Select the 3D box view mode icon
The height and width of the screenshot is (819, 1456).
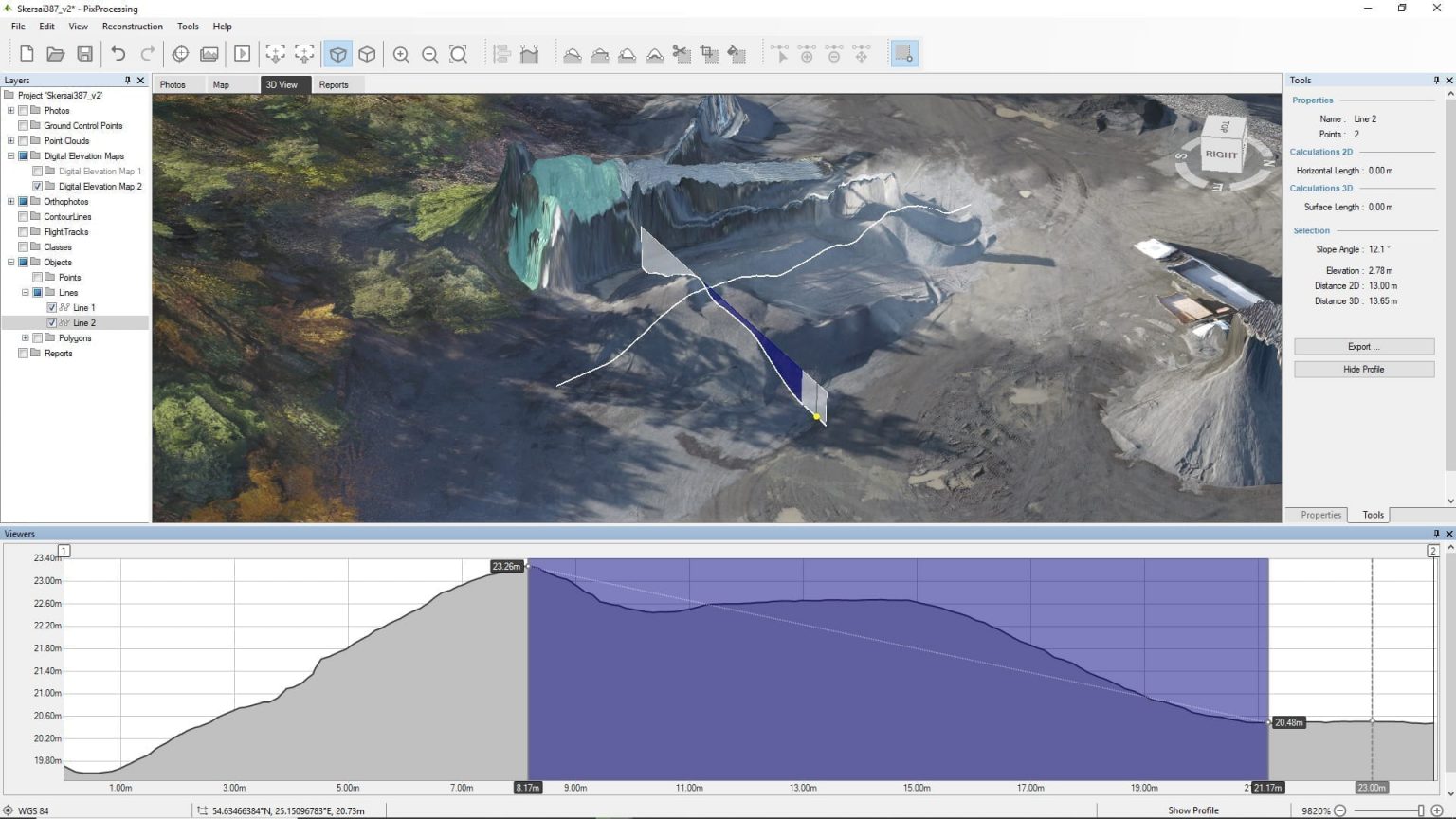338,54
